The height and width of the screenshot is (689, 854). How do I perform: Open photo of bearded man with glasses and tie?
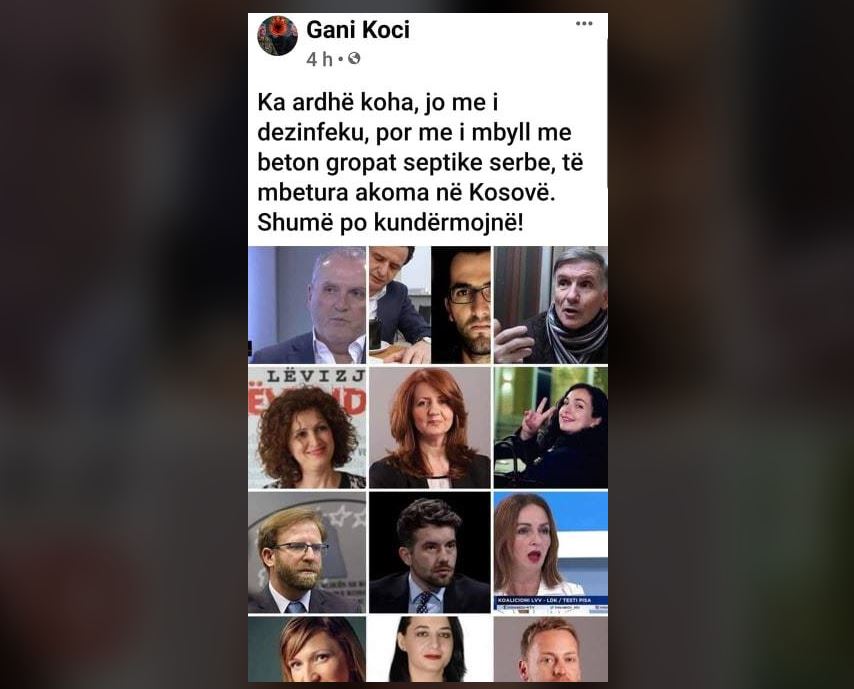307,552
